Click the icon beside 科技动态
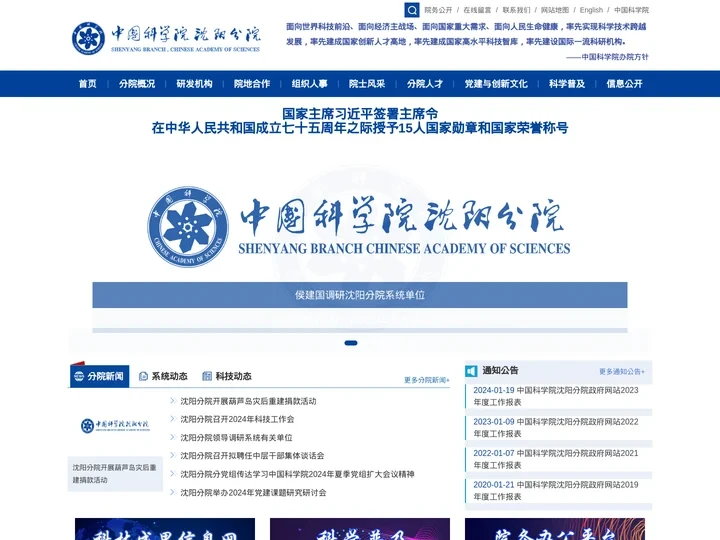This screenshot has height=540, width=720. point(207,377)
